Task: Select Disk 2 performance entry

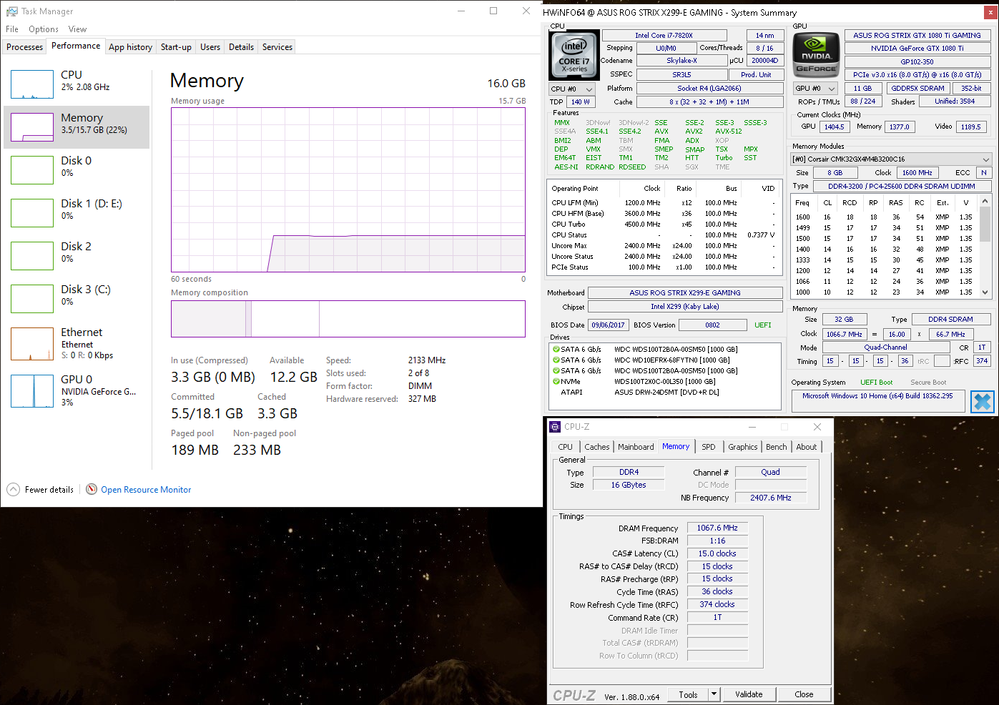Action: coord(77,255)
